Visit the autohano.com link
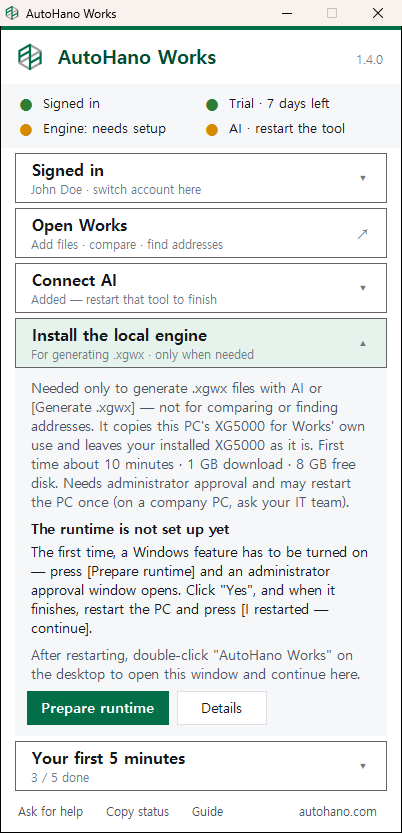The image size is (402, 833). tap(338, 812)
